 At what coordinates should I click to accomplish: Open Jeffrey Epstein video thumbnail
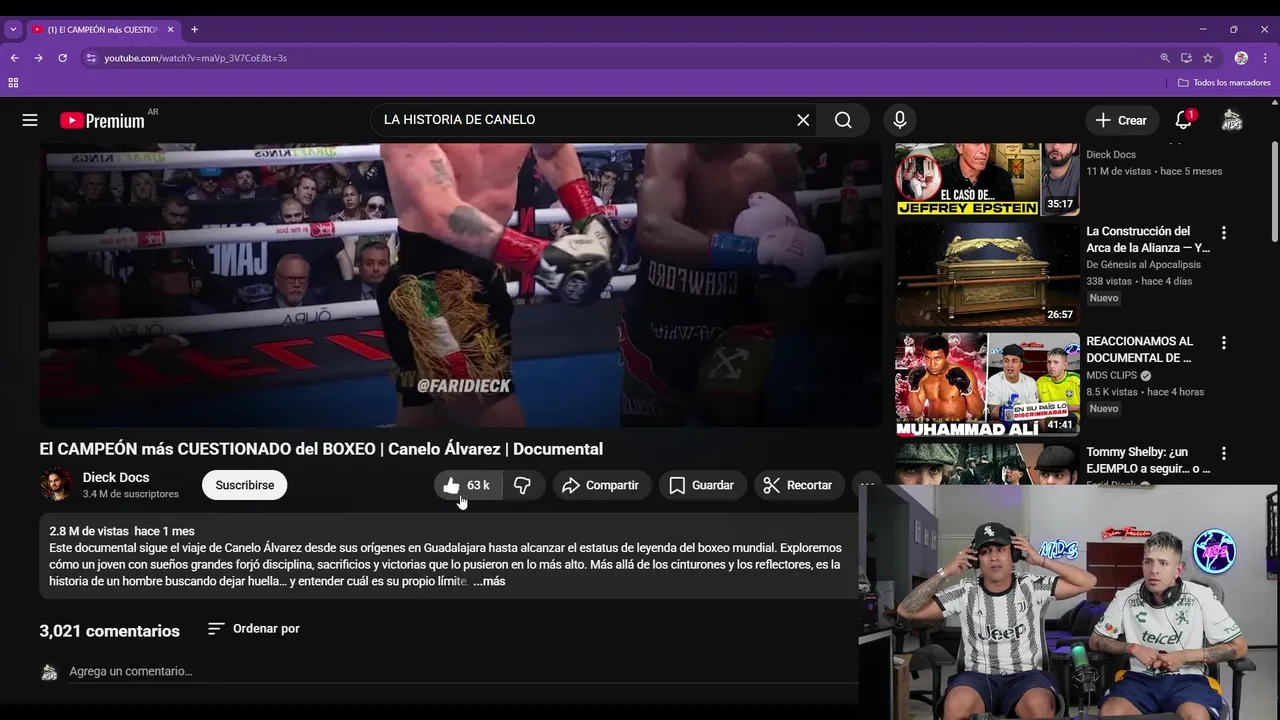987,179
